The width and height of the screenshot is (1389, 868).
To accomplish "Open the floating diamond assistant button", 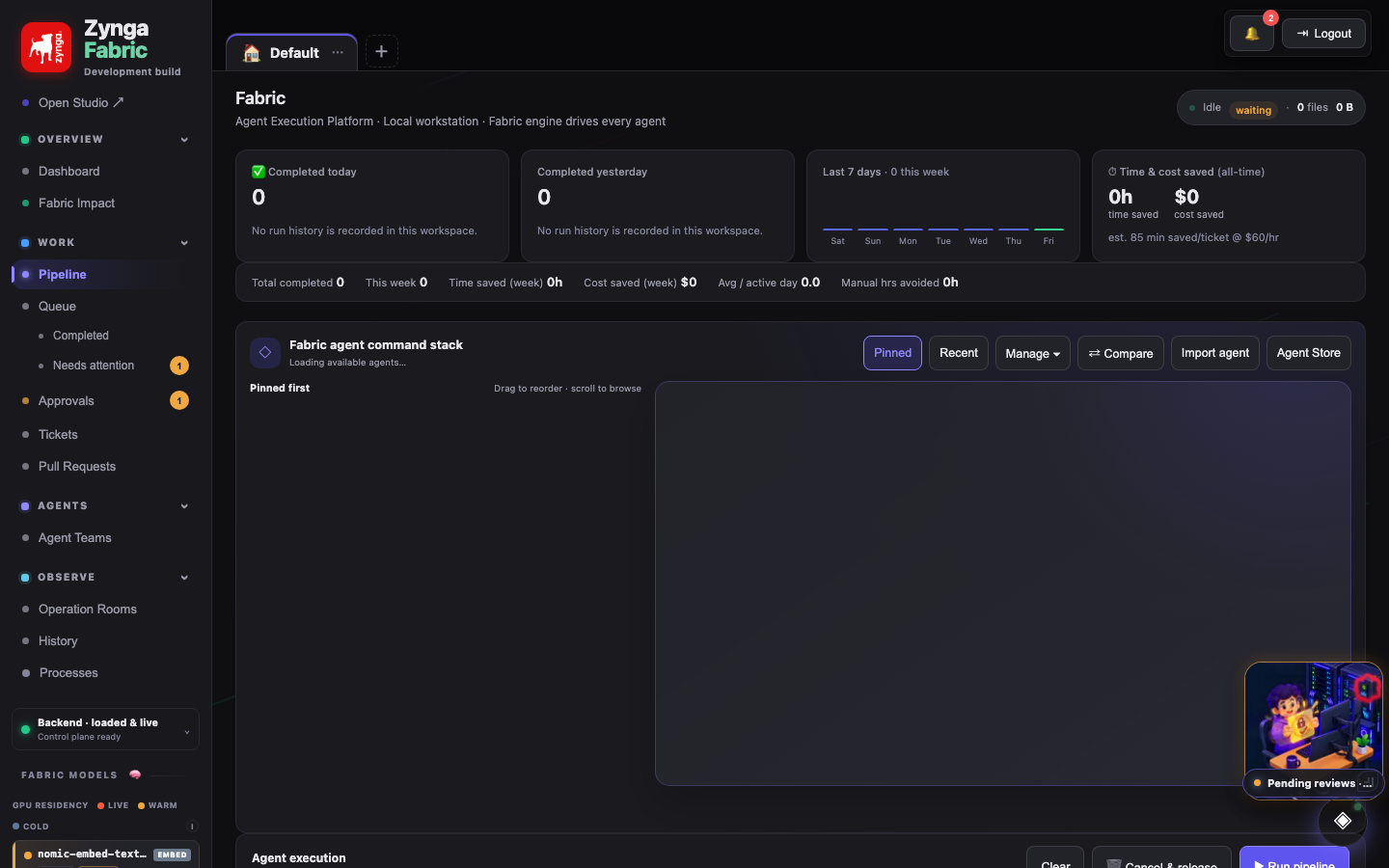I will coord(1343,821).
